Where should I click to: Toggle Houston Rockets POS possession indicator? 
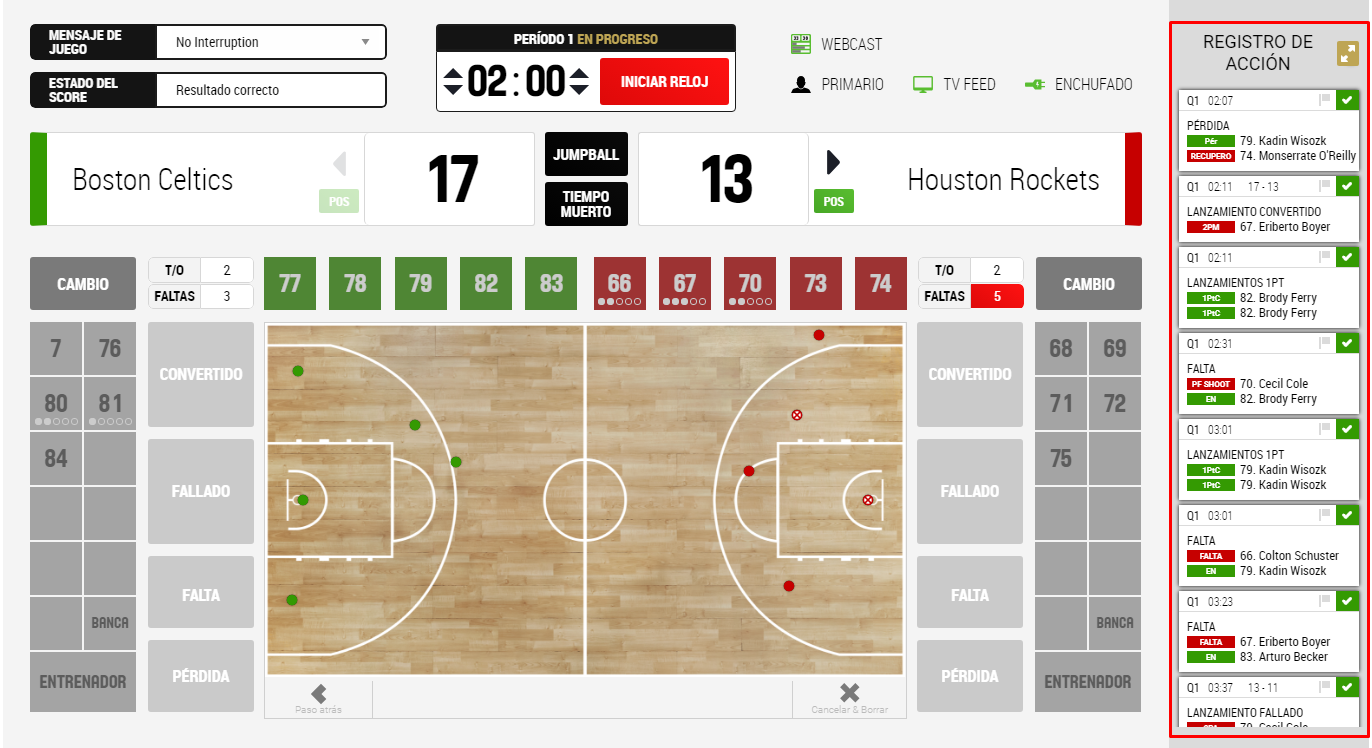(833, 202)
